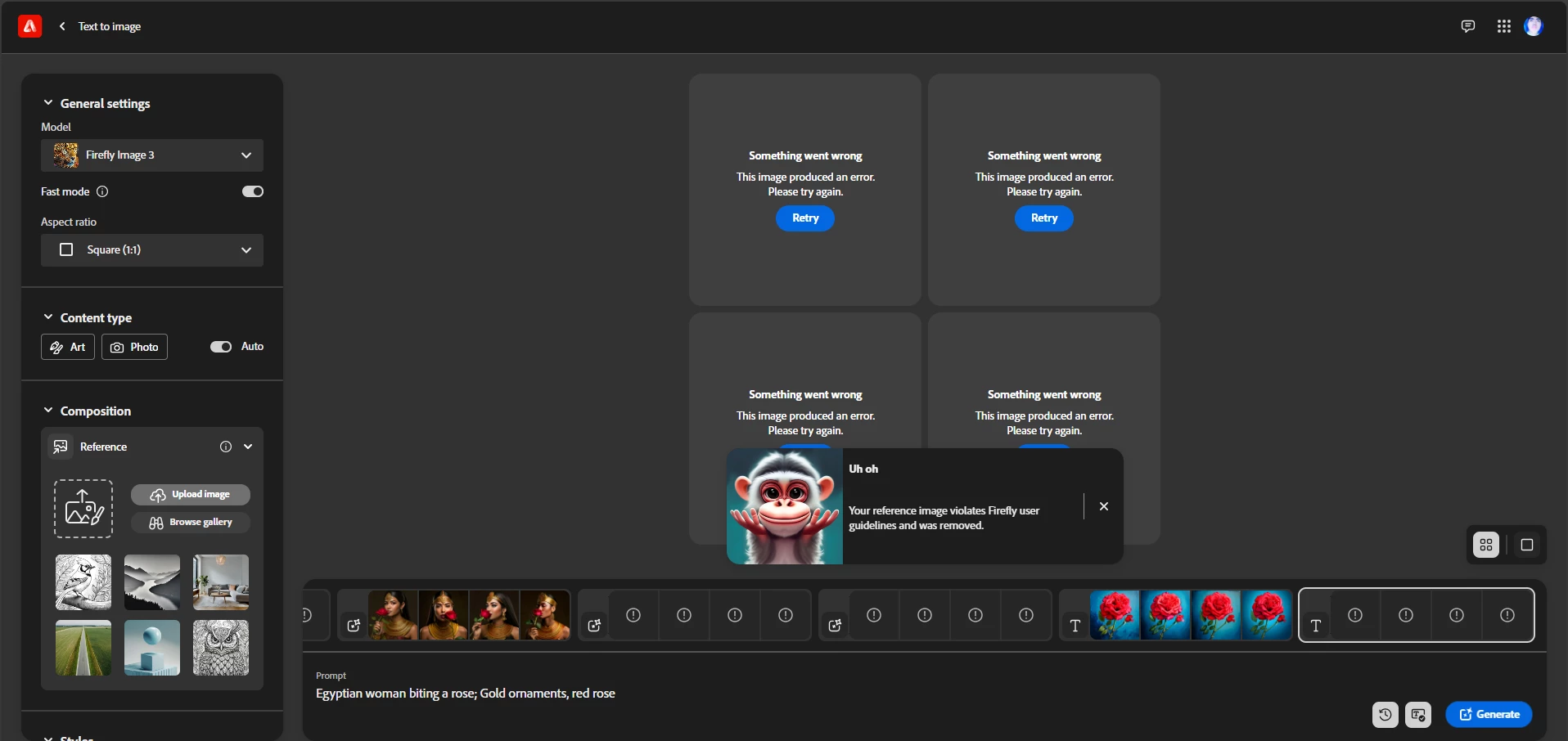Click the dashed upload image drop zone
This screenshot has height=741, width=1568.
(x=83, y=509)
